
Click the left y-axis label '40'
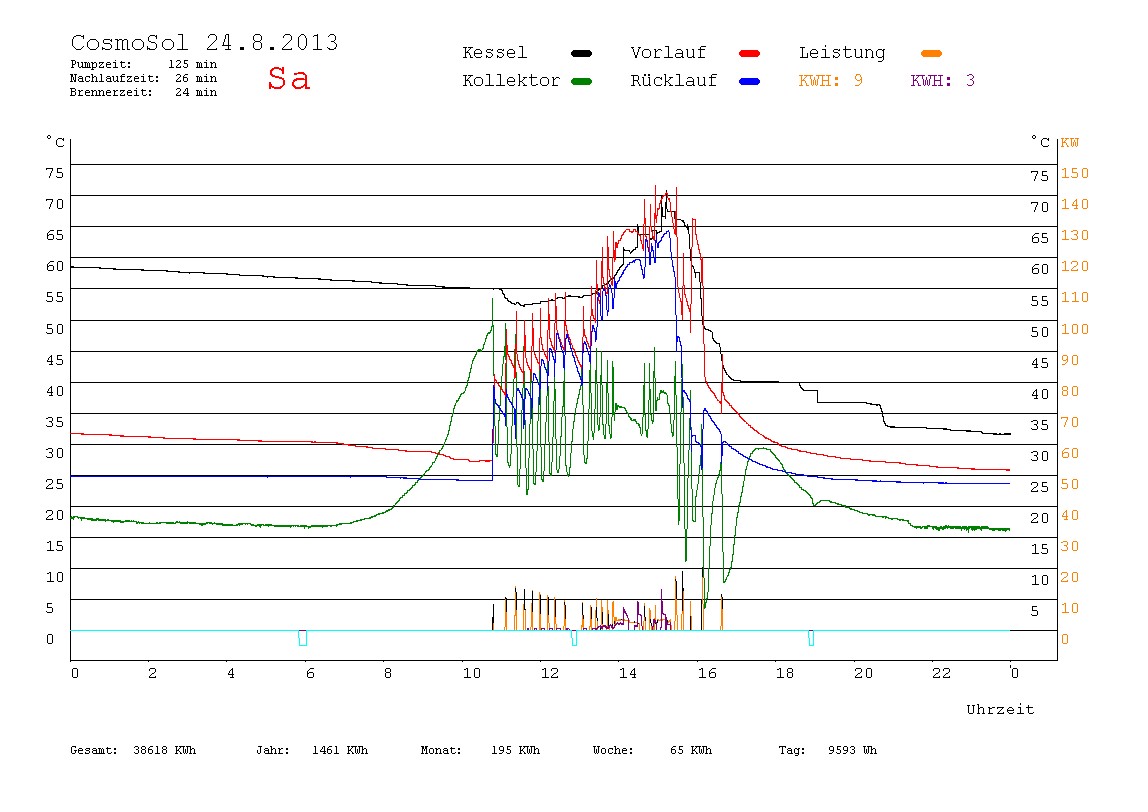click(55, 391)
